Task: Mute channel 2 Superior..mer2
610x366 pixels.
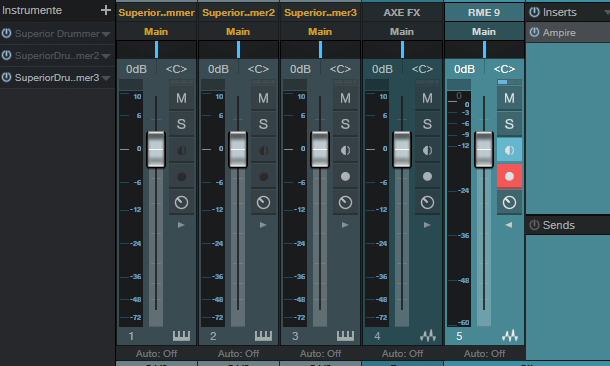Action: point(263,98)
